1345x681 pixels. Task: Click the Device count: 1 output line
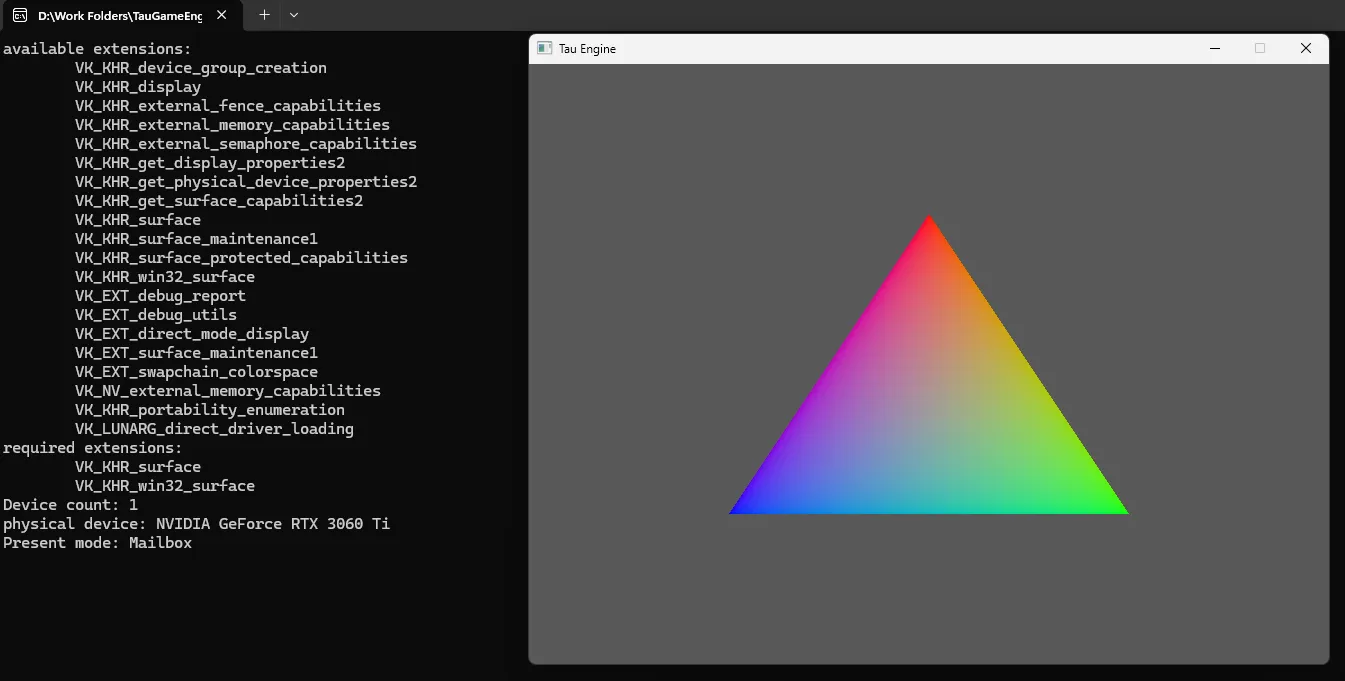click(x=69, y=504)
